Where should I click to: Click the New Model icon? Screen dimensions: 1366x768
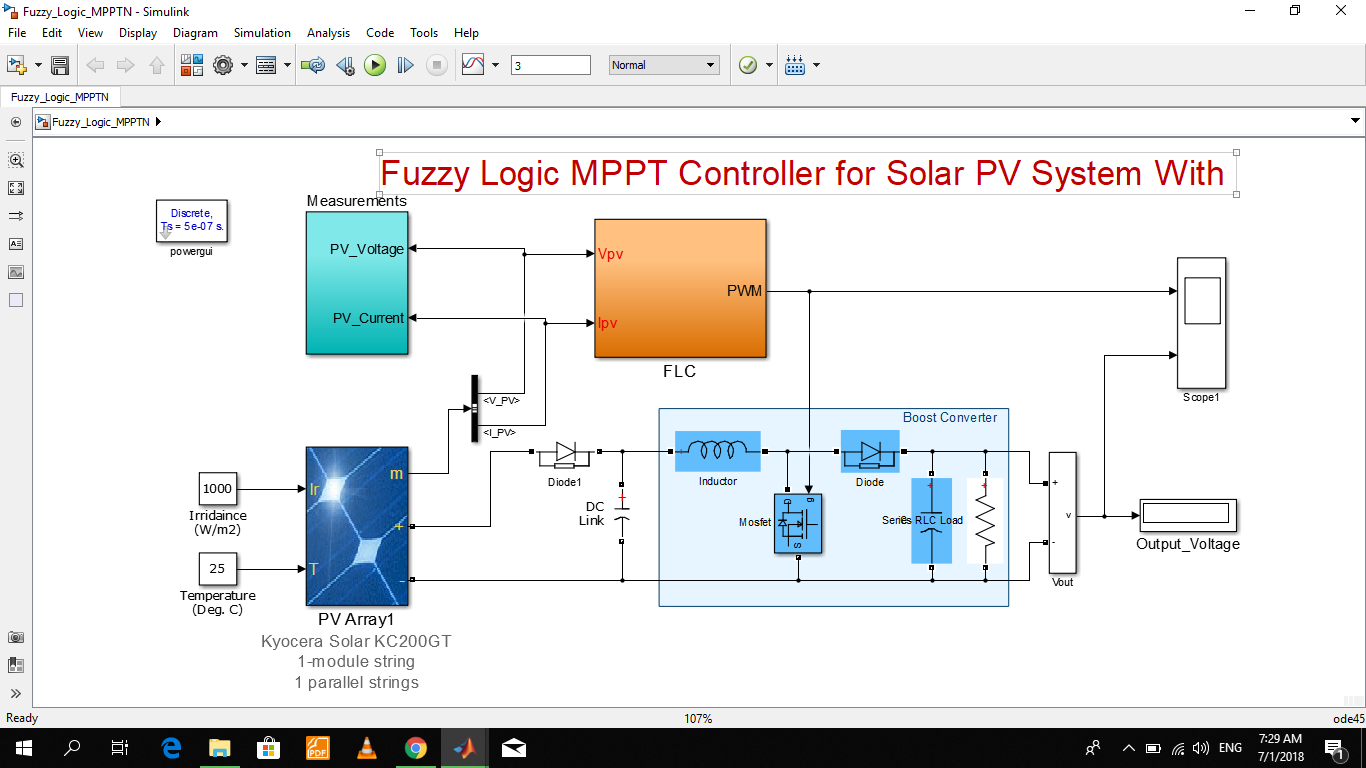point(16,65)
